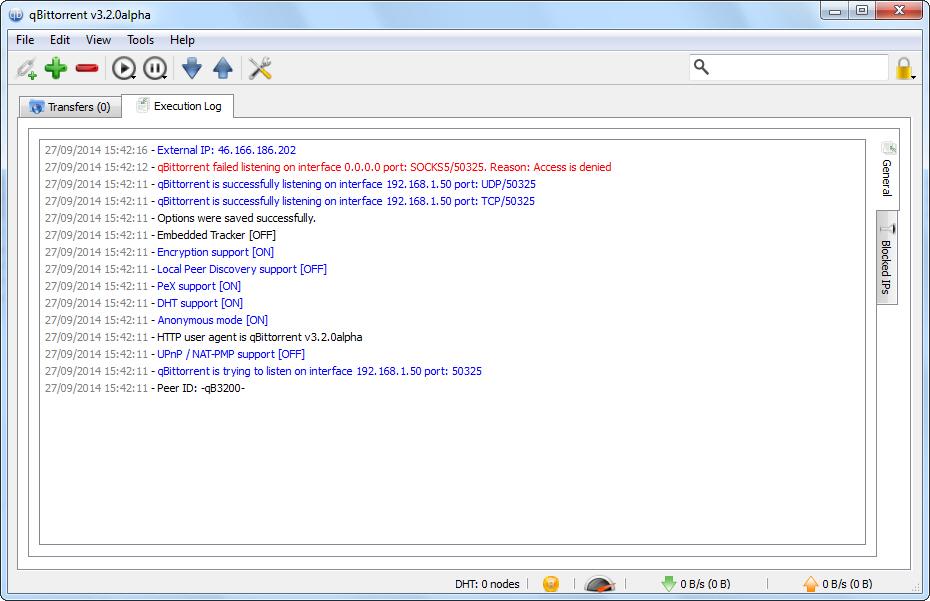Viewport: 930px width, 601px height.
Task: Delete torrent with red minus icon
Action: coord(87,68)
